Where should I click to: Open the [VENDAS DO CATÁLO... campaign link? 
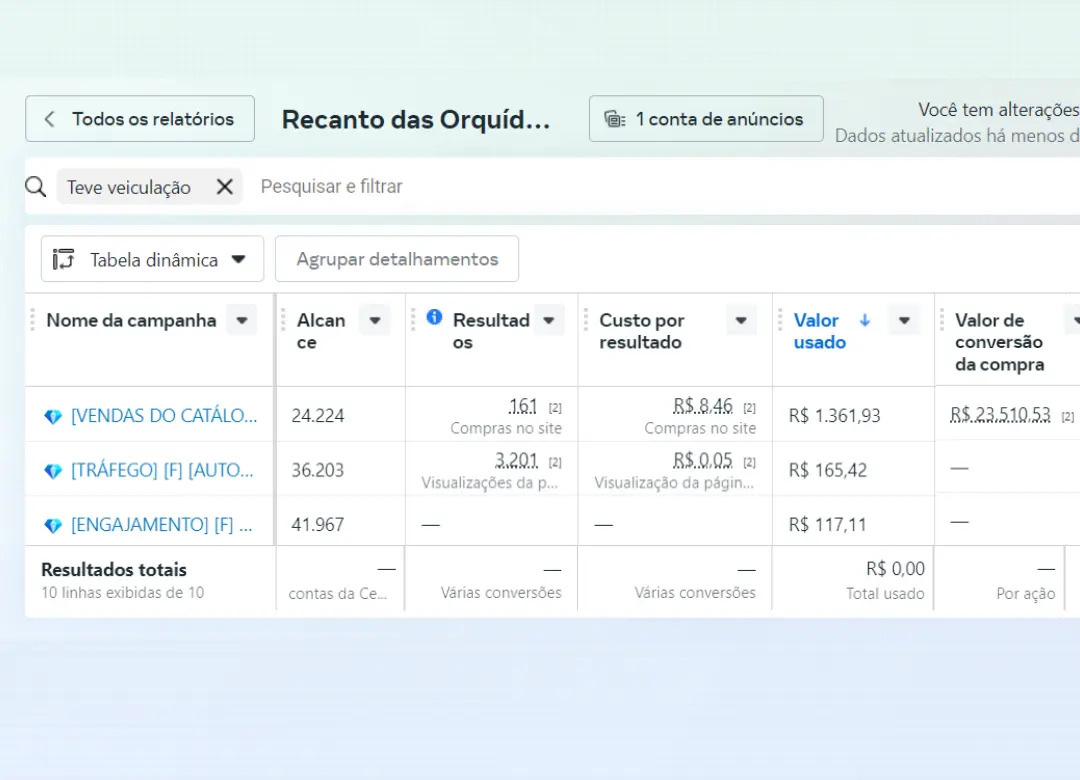[x=164, y=416]
